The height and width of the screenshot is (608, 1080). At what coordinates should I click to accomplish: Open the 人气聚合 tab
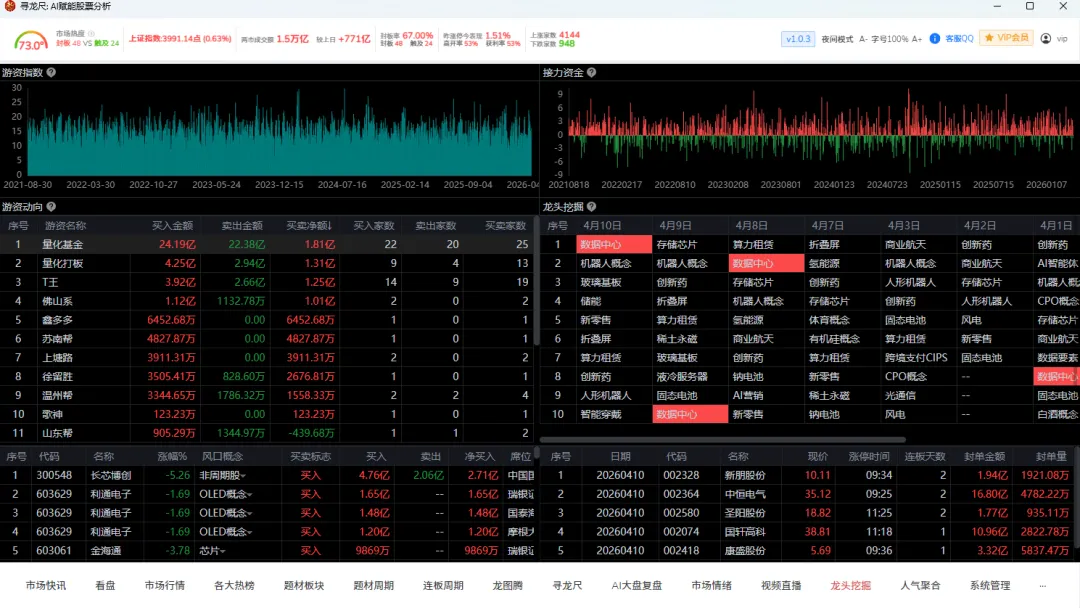coord(920,585)
